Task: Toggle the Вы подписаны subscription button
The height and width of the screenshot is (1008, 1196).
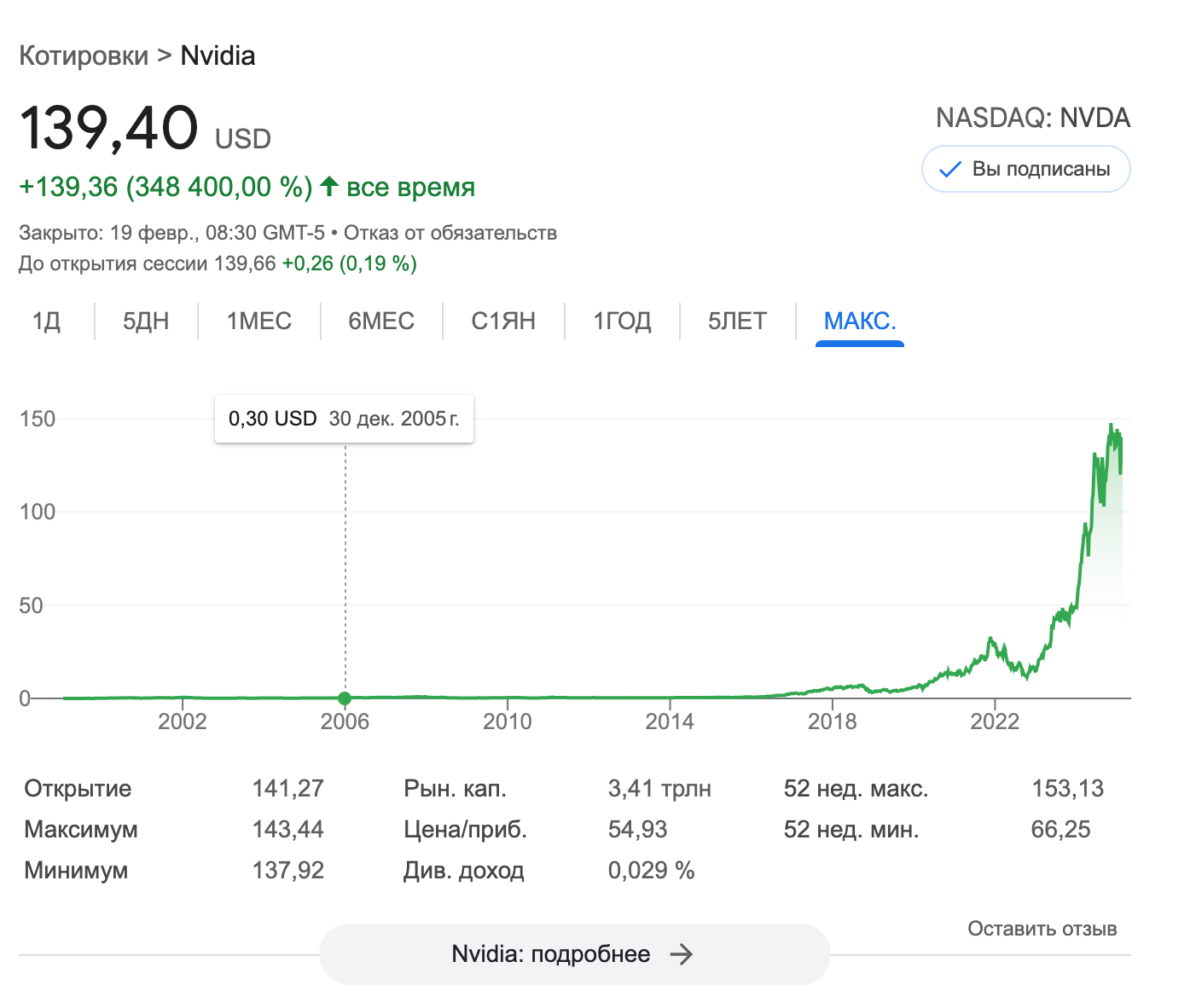Action: pyautogui.click(x=1025, y=169)
